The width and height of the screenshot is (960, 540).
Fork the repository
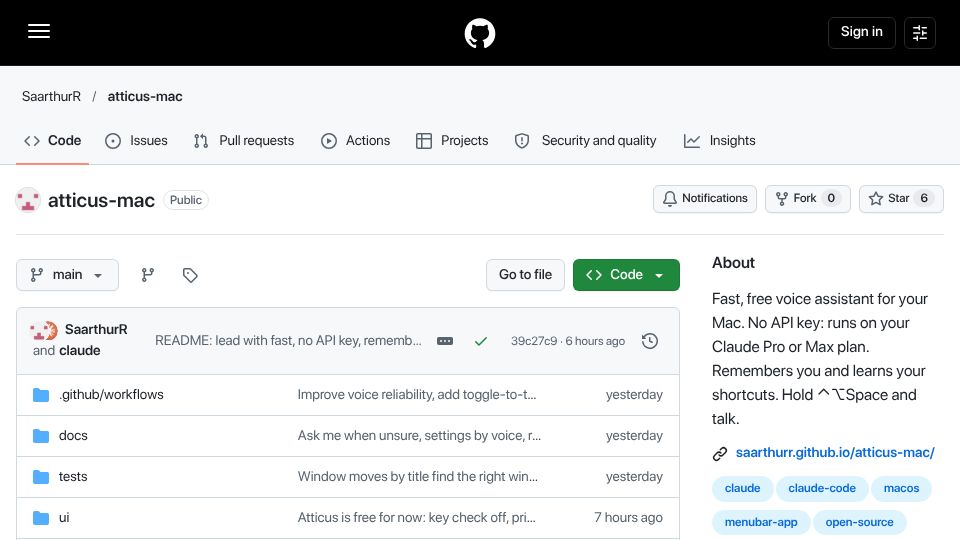pos(808,198)
